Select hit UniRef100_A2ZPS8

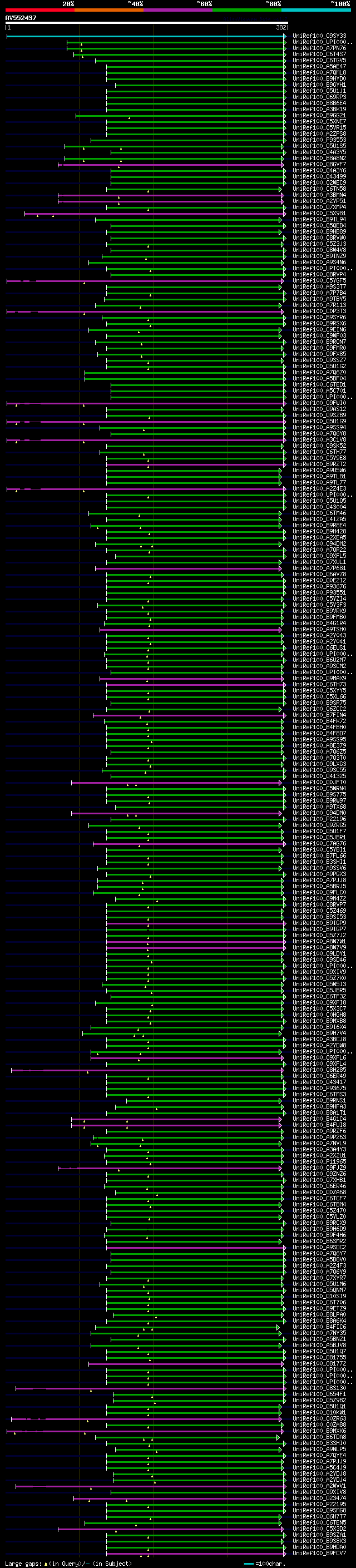pos(319,134)
